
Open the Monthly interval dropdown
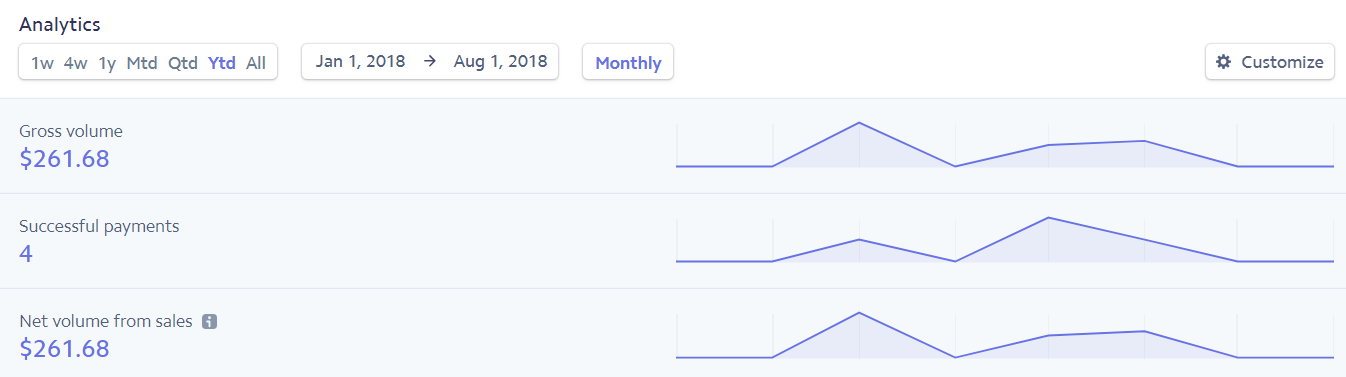coord(628,62)
